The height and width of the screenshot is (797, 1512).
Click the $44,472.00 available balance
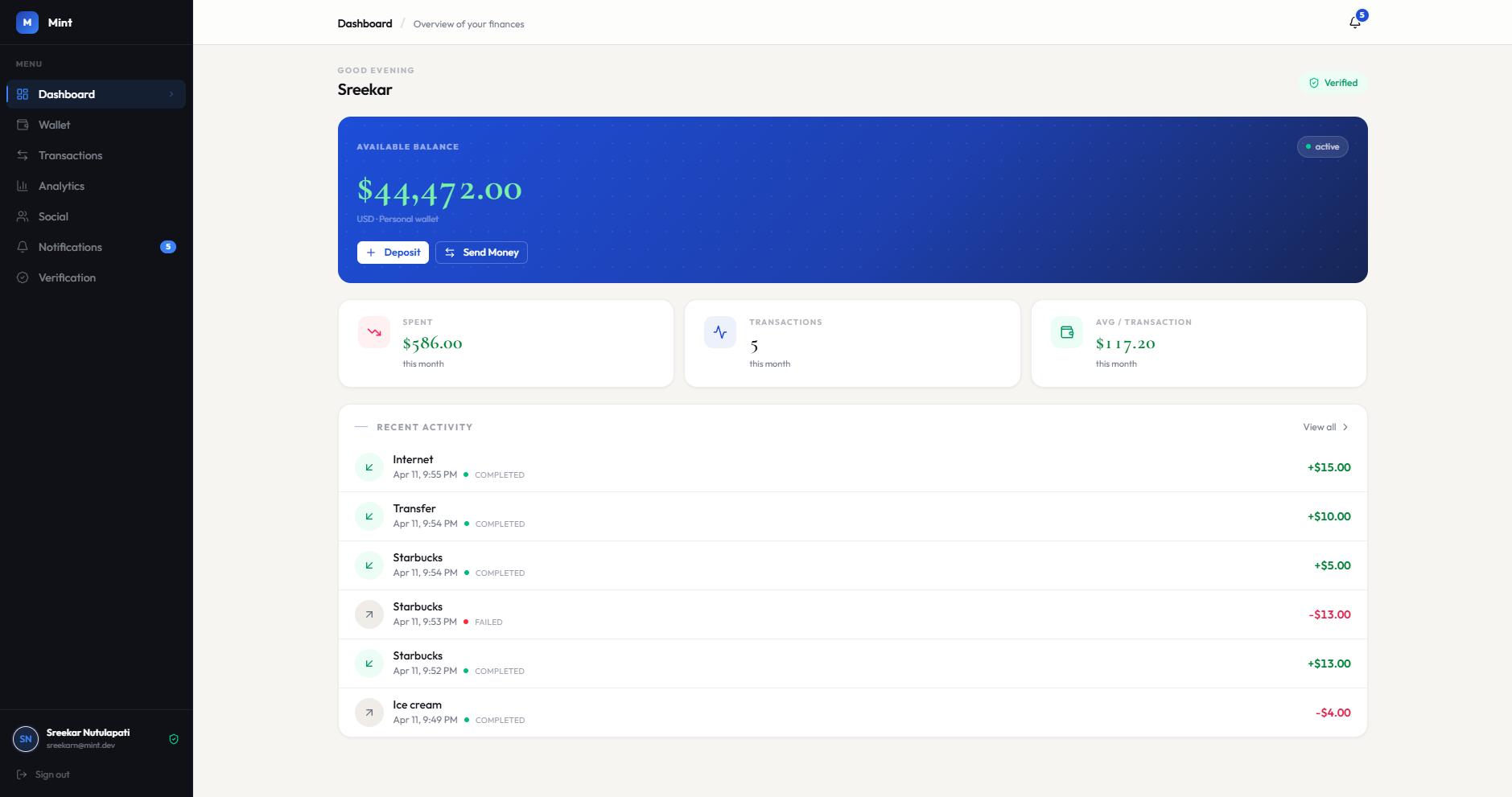tap(439, 191)
